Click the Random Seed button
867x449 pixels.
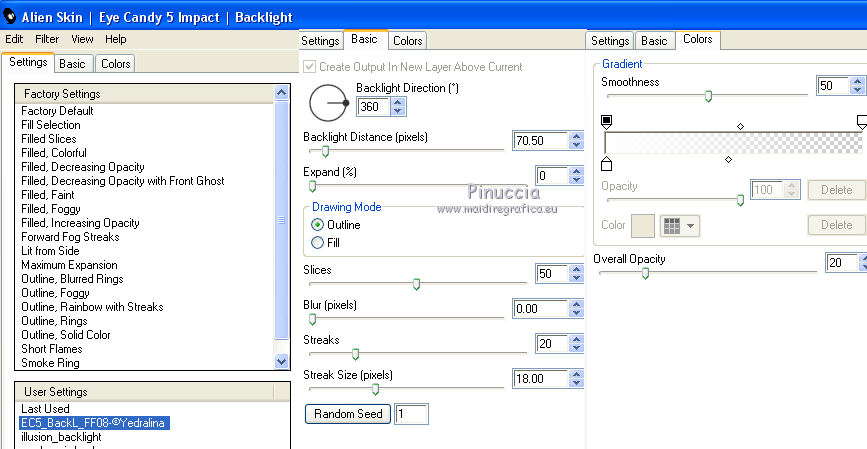tap(348, 414)
